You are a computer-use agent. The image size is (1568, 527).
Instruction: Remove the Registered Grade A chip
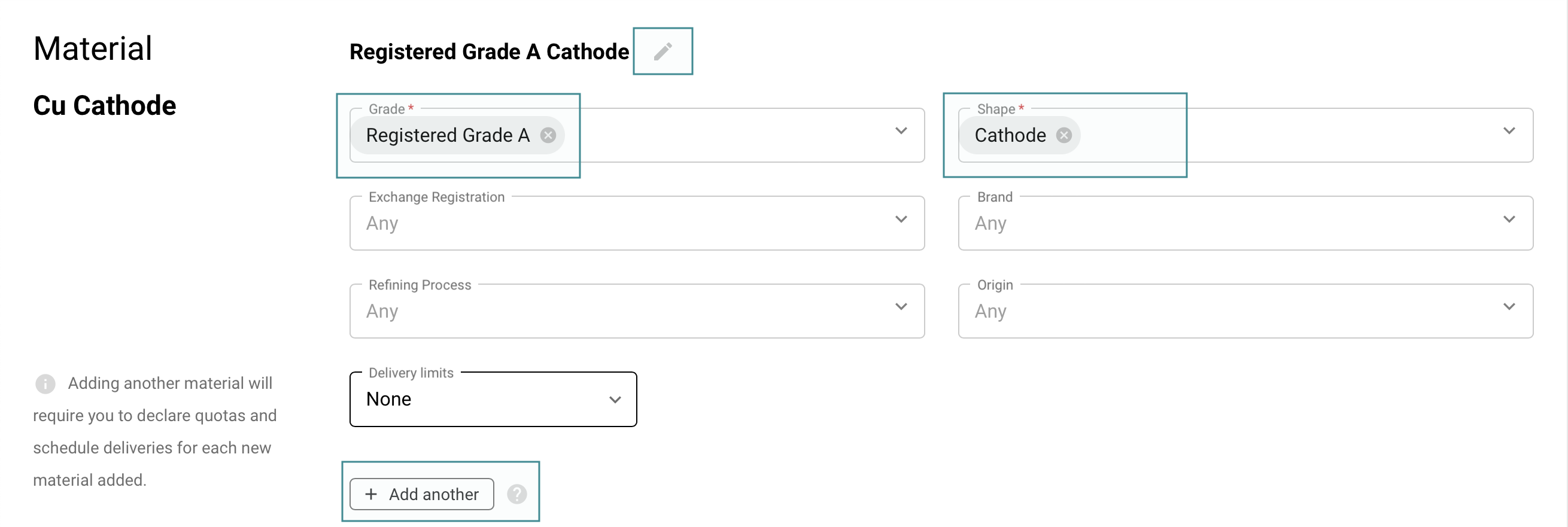(x=548, y=135)
